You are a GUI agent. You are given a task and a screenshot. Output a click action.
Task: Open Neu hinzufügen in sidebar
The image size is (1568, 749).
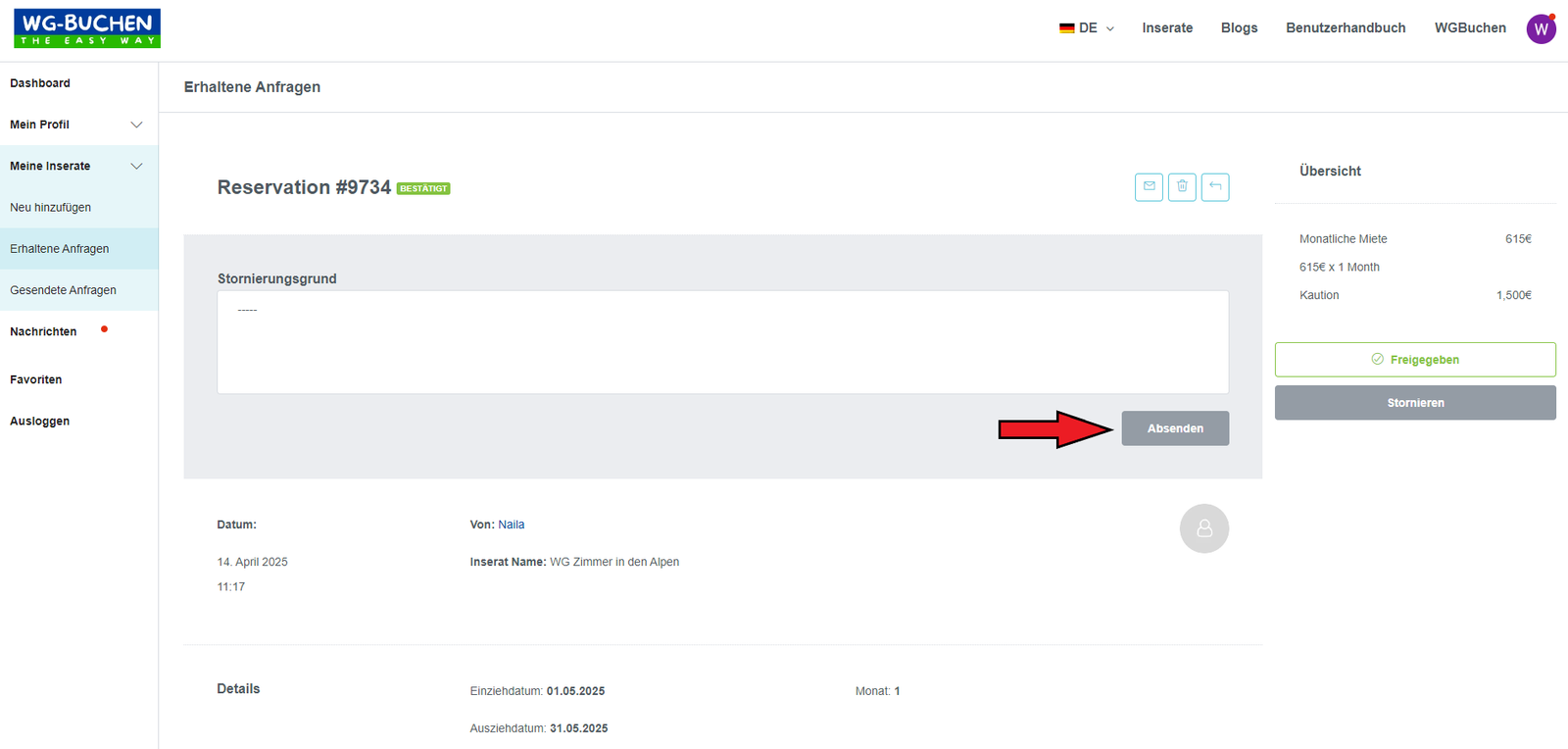(x=50, y=208)
